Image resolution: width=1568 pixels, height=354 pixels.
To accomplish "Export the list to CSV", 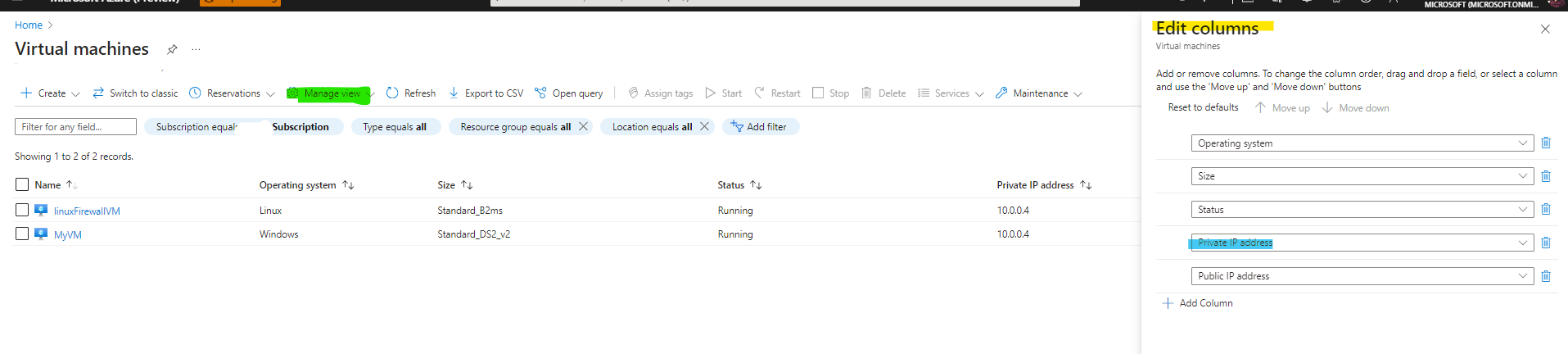I will (x=486, y=93).
